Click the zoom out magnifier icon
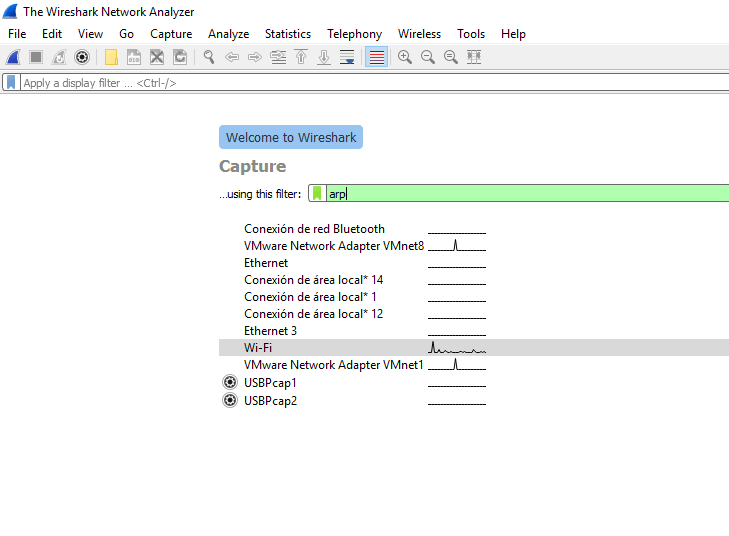Viewport: 729px width, 536px height. (x=428, y=57)
